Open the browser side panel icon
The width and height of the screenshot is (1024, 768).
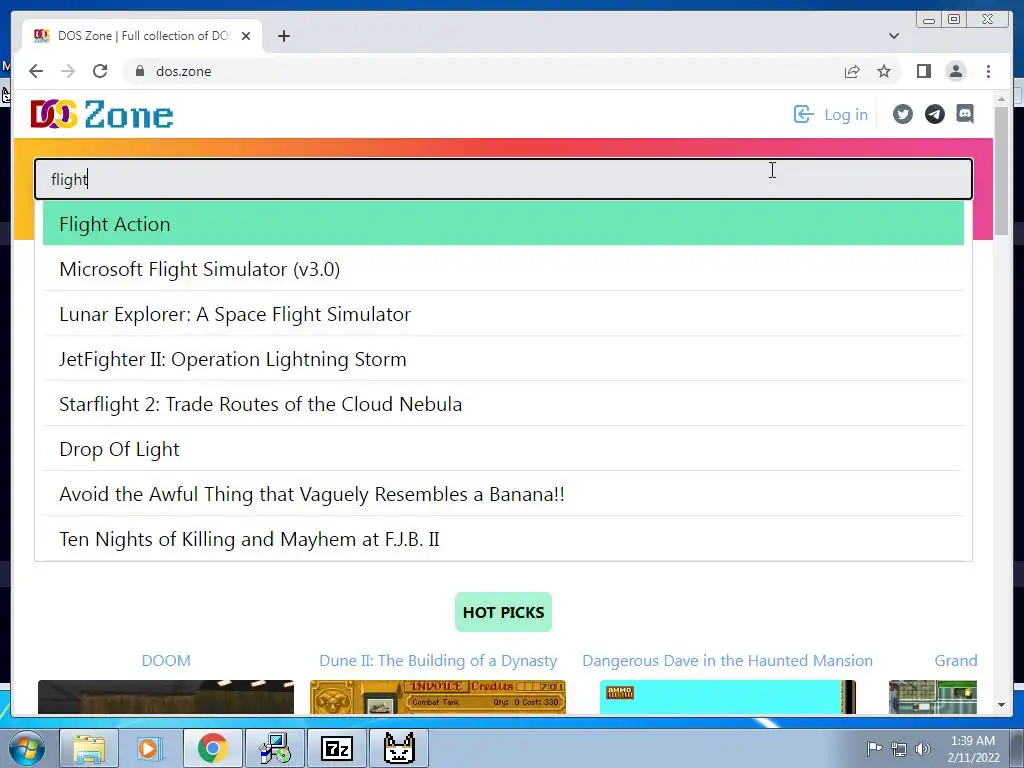pos(923,71)
